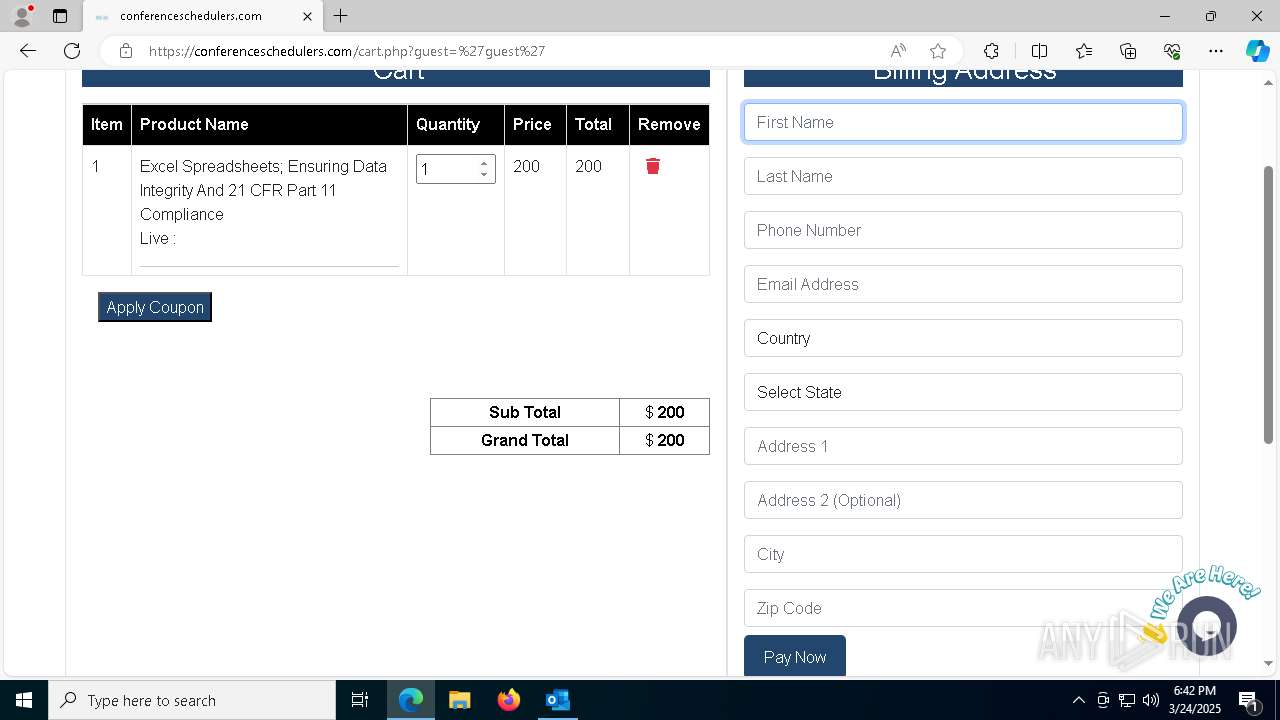Click the Sub Total label cell
Image resolution: width=1280 pixels, height=720 pixels.
525,412
